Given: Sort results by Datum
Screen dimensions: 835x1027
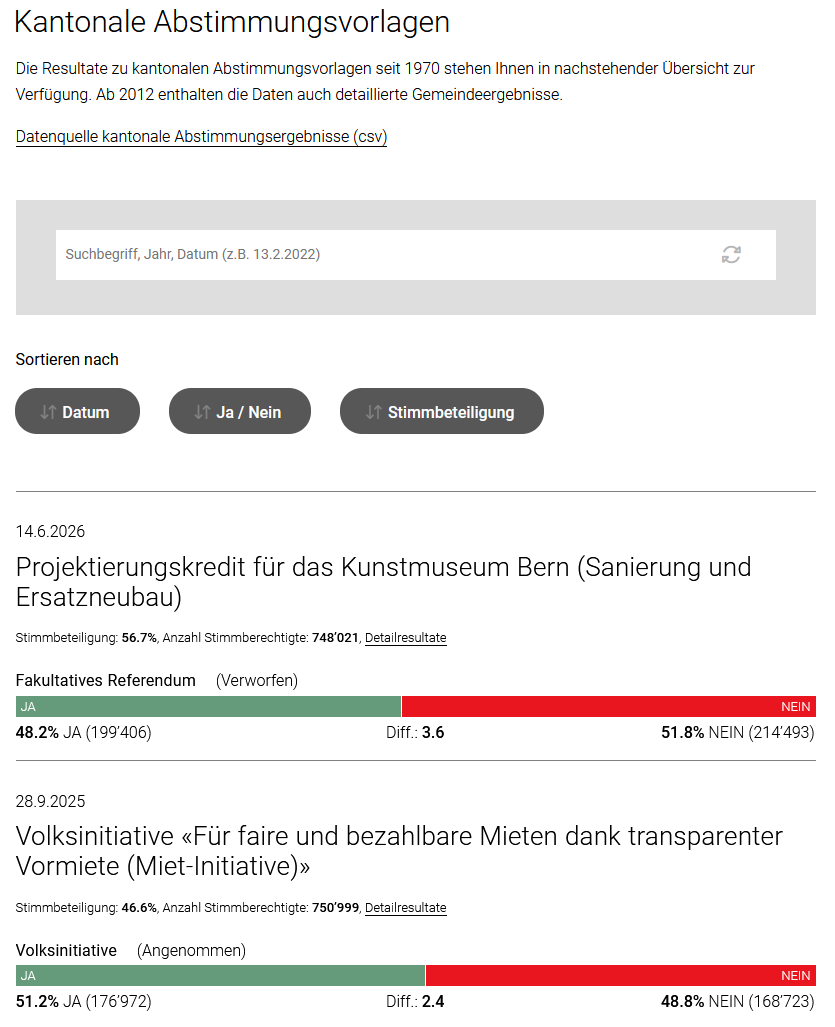Looking at the screenshot, I should coord(77,411).
